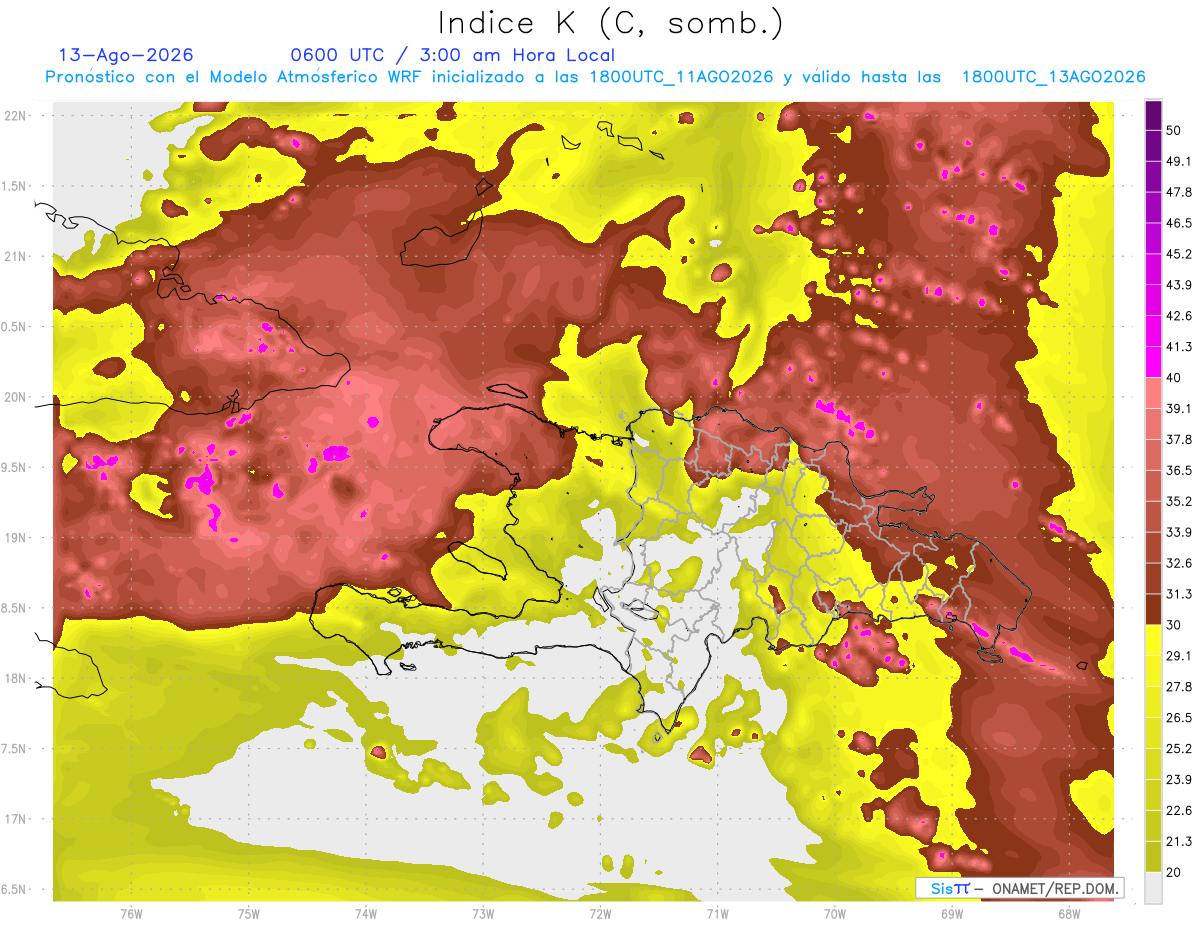Click the legend value "20"
Image resolution: width=1200 pixels, height=927 pixels.
(x=1174, y=871)
